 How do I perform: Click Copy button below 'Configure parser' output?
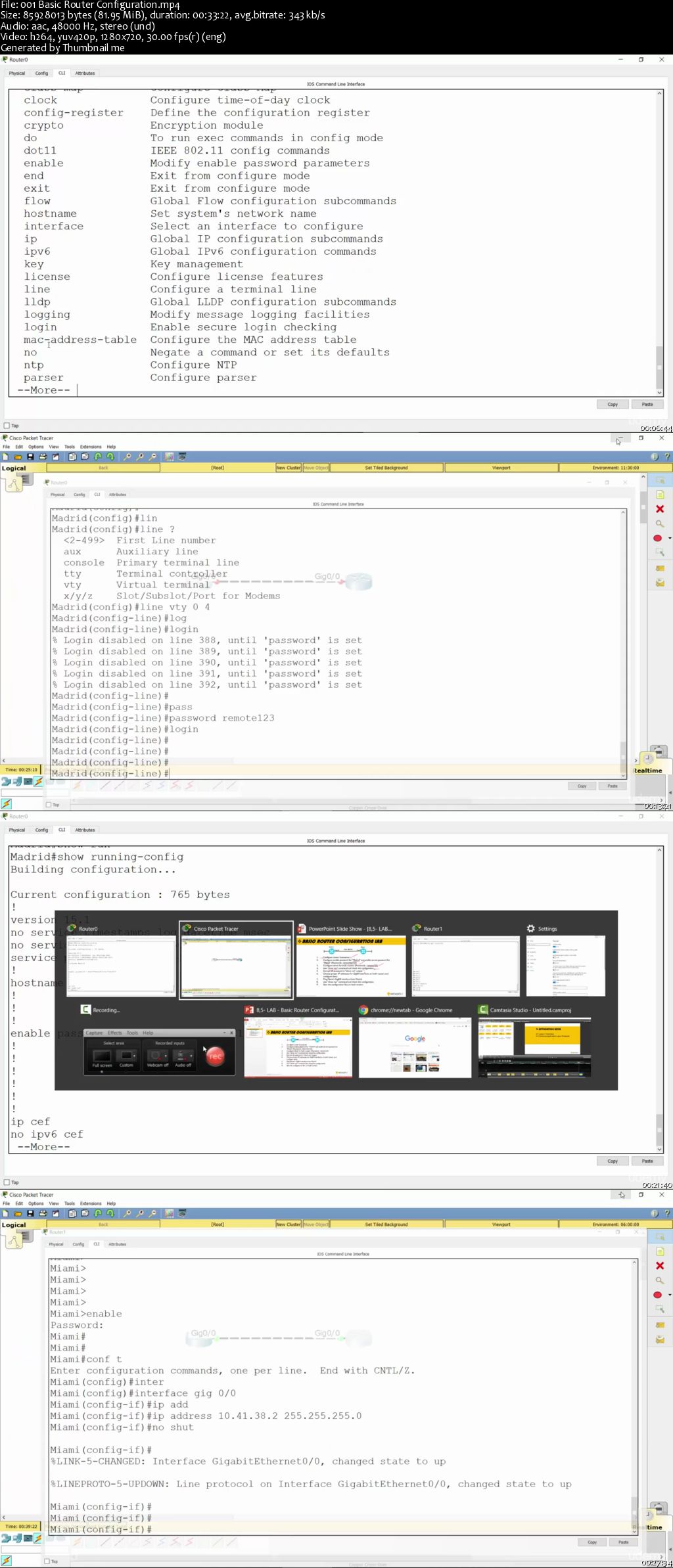click(x=613, y=405)
